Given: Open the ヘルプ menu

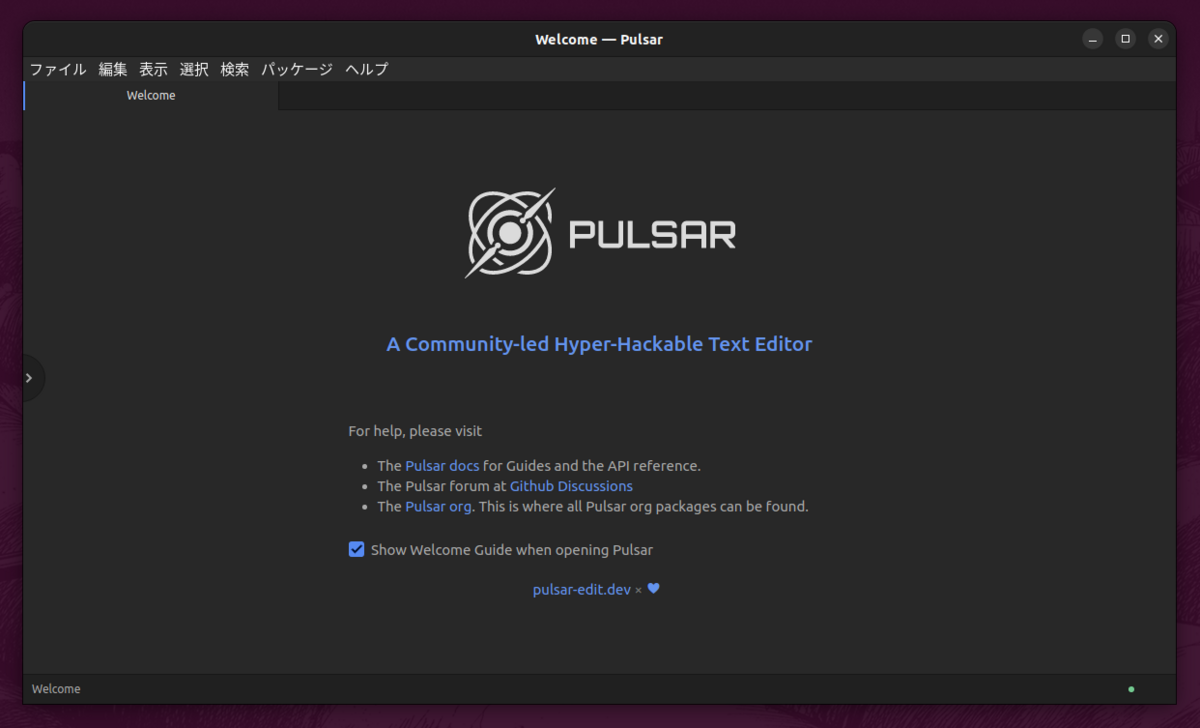Looking at the screenshot, I should click(366, 69).
